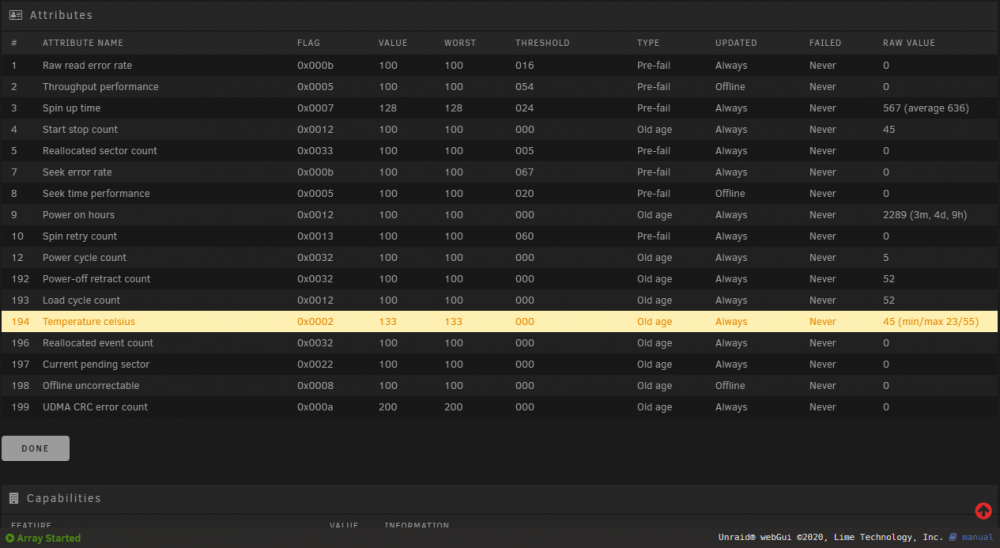Viewport: 1000px width, 548px height.
Task: Click the manual book icon in footer
Action: click(953, 537)
